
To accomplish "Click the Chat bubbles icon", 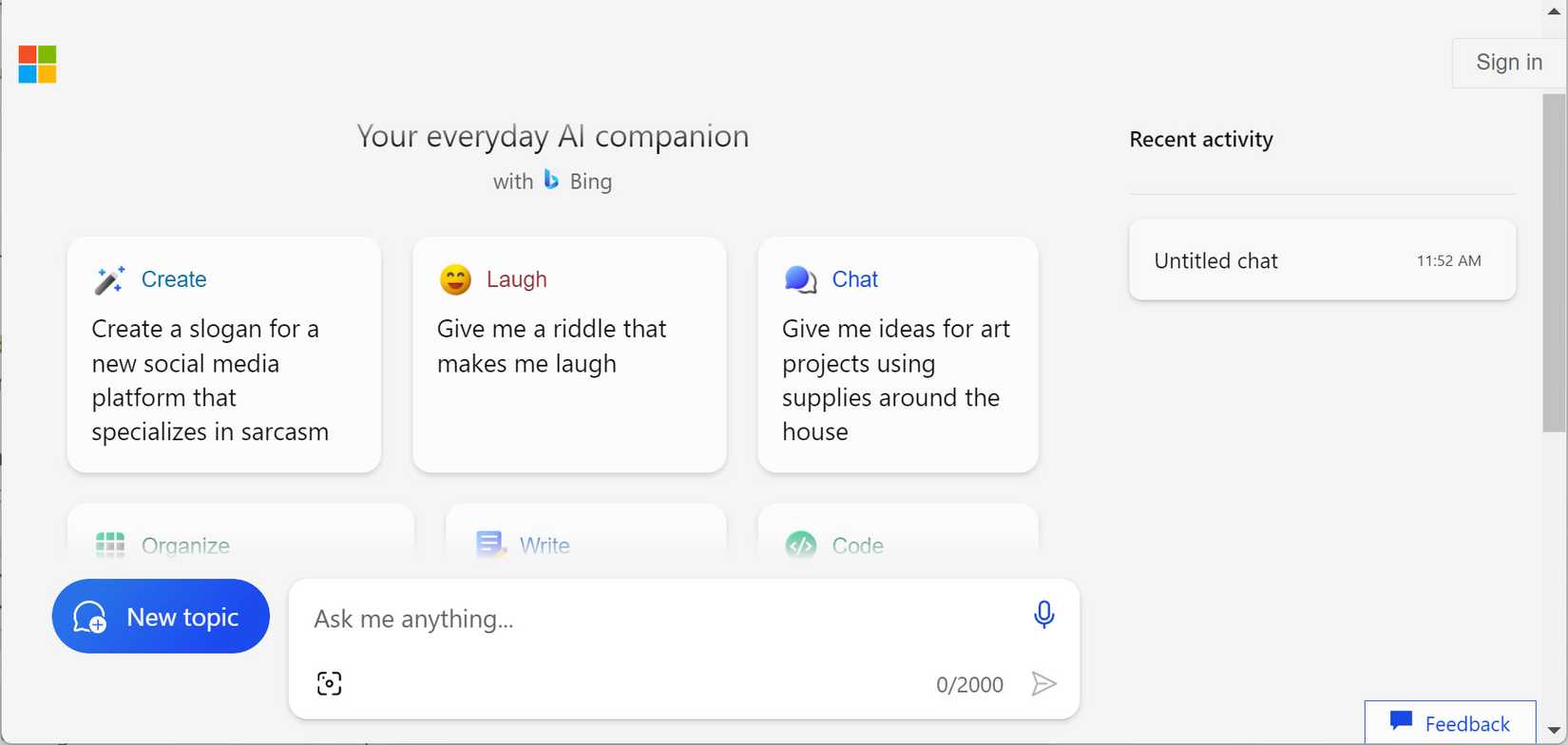I will click(800, 279).
